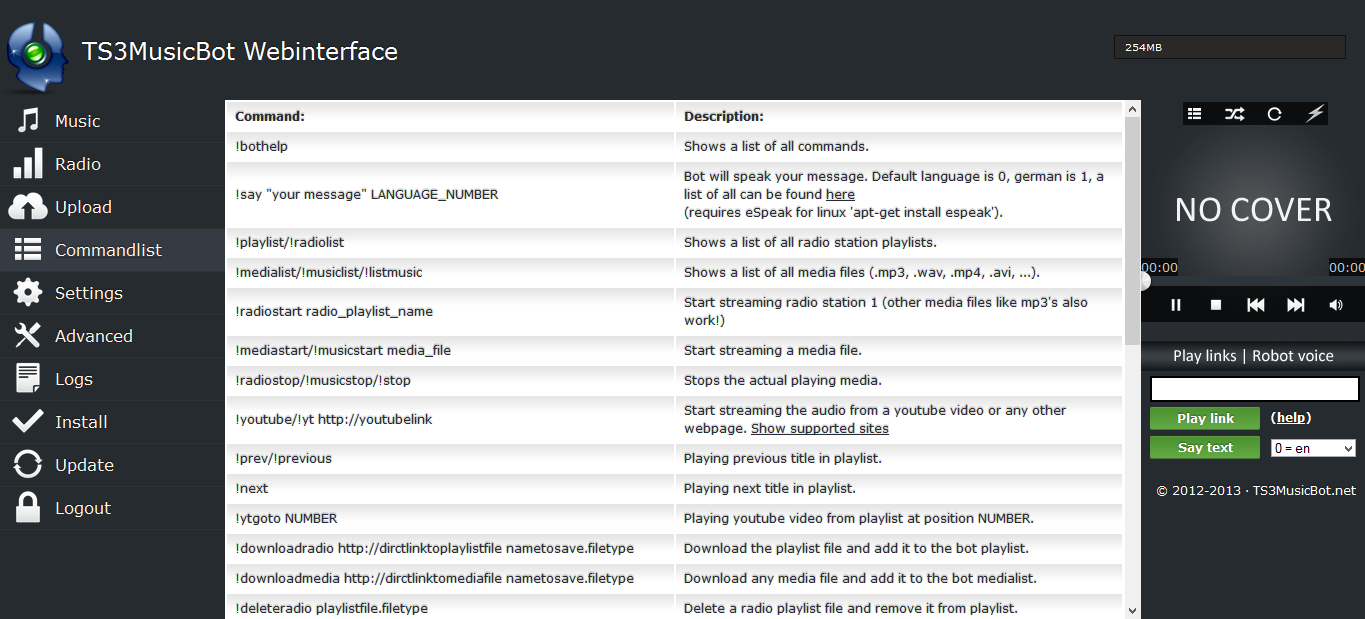Go to the Update page
The height and width of the screenshot is (619, 1365).
(x=112, y=465)
